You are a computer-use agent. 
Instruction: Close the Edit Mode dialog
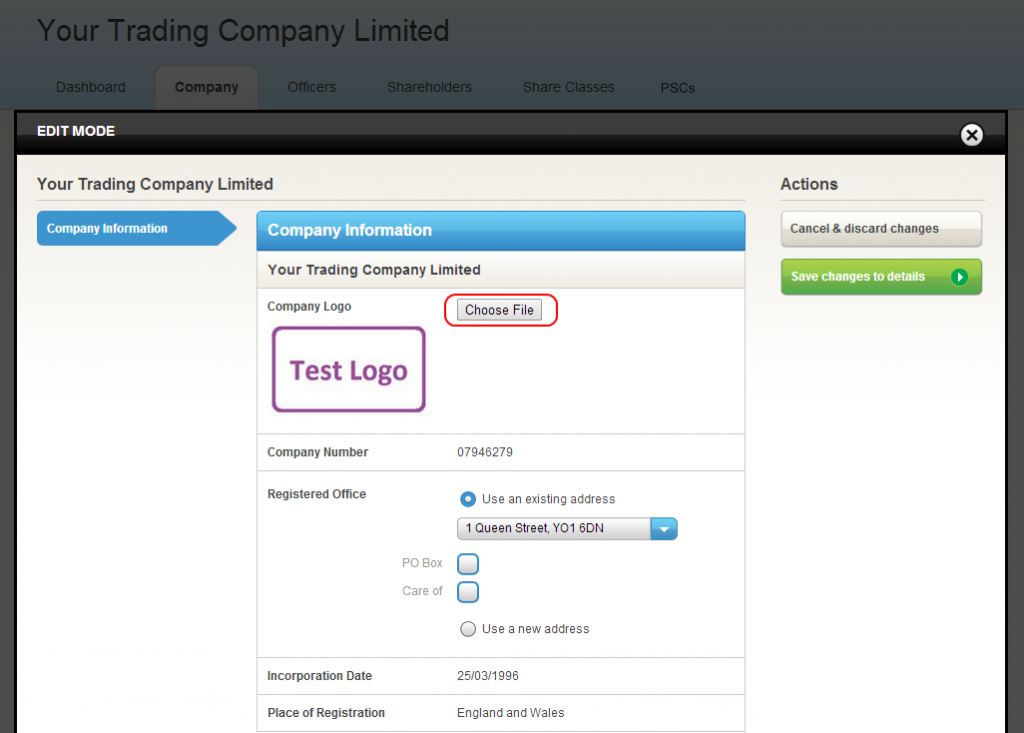click(971, 135)
